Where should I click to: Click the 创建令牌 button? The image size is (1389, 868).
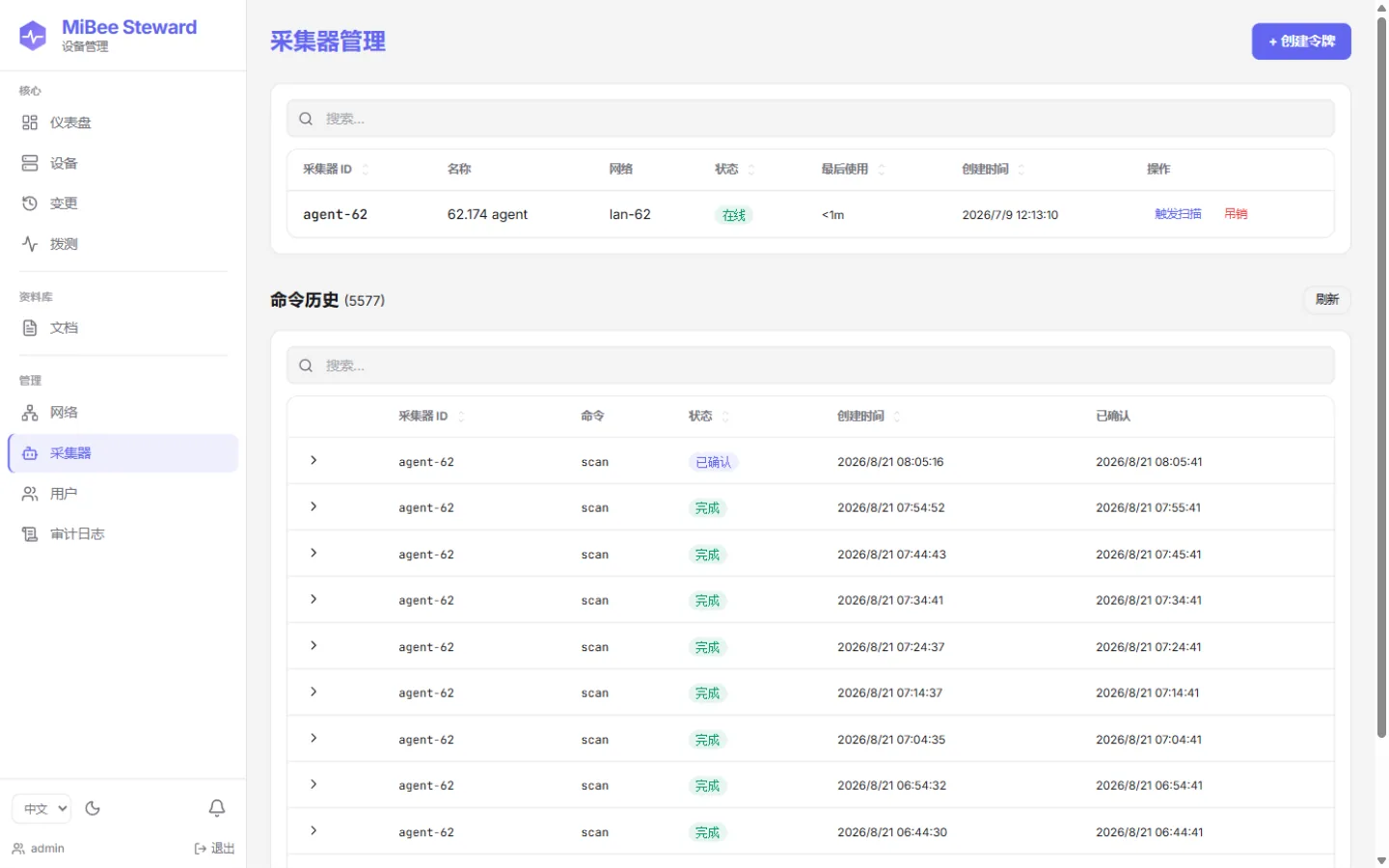tap(1301, 41)
